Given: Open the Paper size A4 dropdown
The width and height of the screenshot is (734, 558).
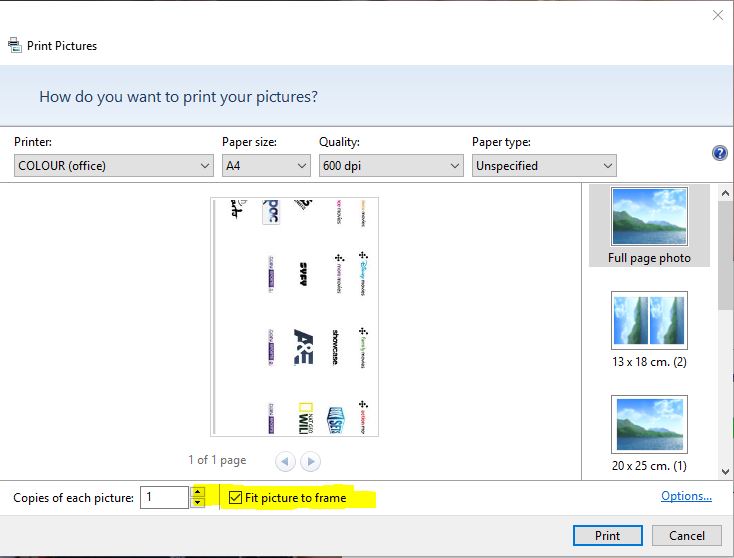Looking at the screenshot, I should [266, 166].
